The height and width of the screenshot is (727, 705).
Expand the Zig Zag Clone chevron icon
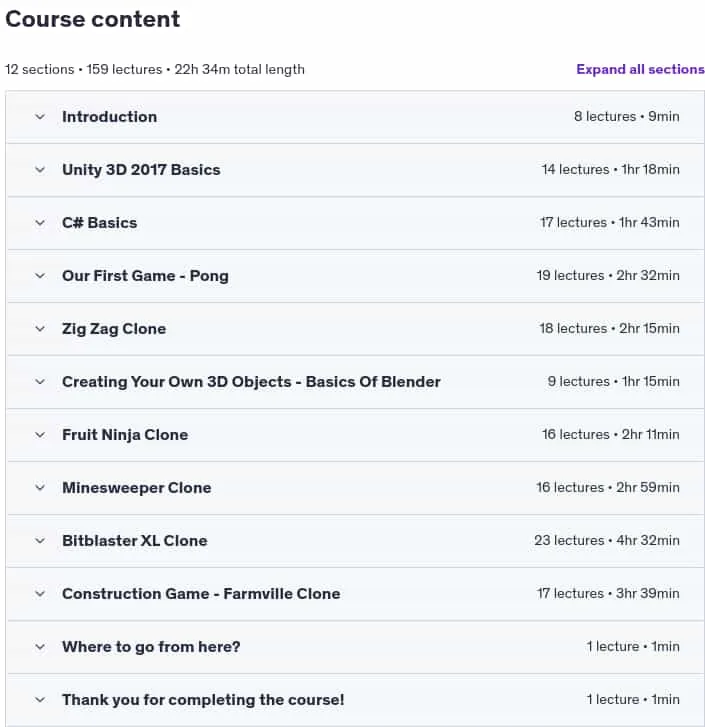[40, 329]
